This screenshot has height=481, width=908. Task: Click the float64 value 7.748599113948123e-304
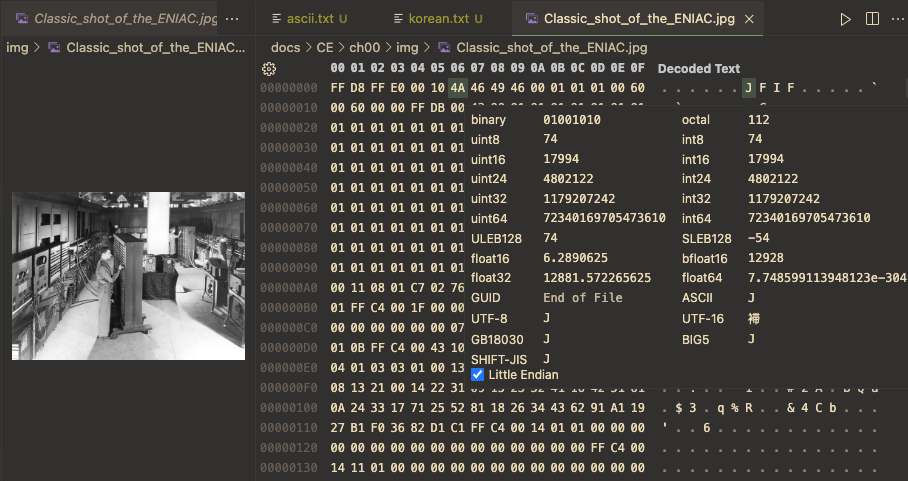[x=827, y=278]
